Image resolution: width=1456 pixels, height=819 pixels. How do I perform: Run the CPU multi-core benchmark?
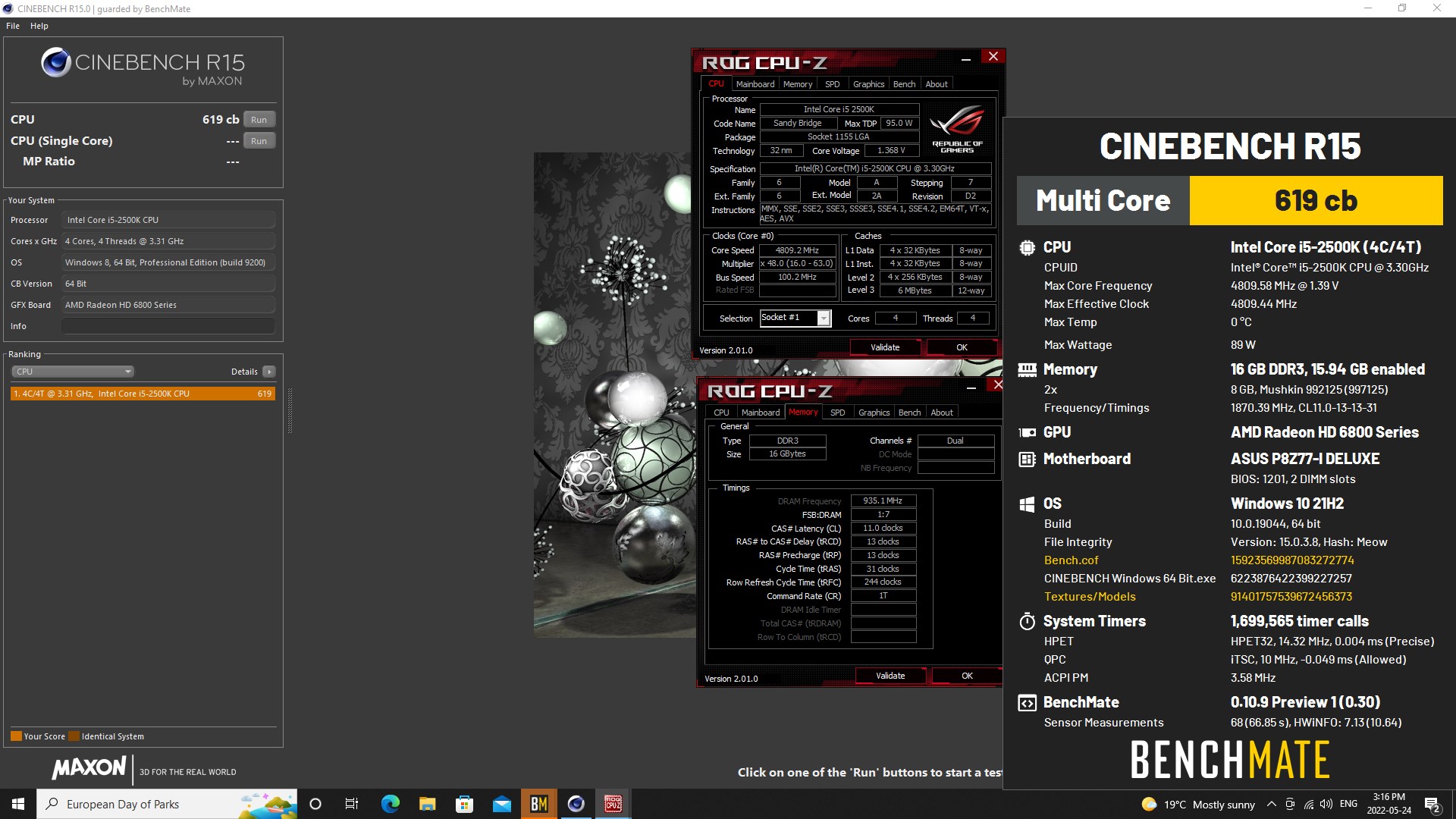coord(259,120)
